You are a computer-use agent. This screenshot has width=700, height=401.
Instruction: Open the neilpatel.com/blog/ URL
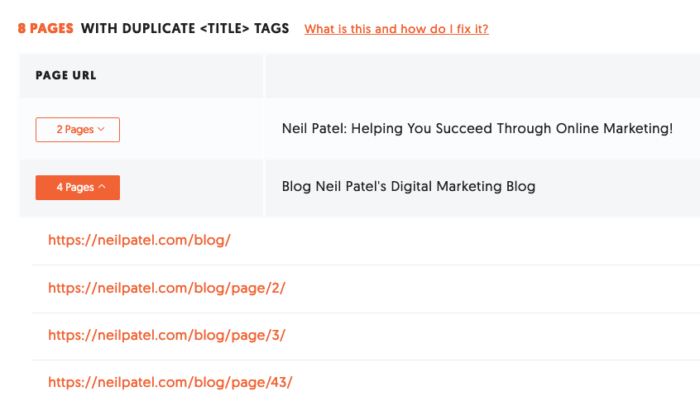pyautogui.click(x=139, y=240)
